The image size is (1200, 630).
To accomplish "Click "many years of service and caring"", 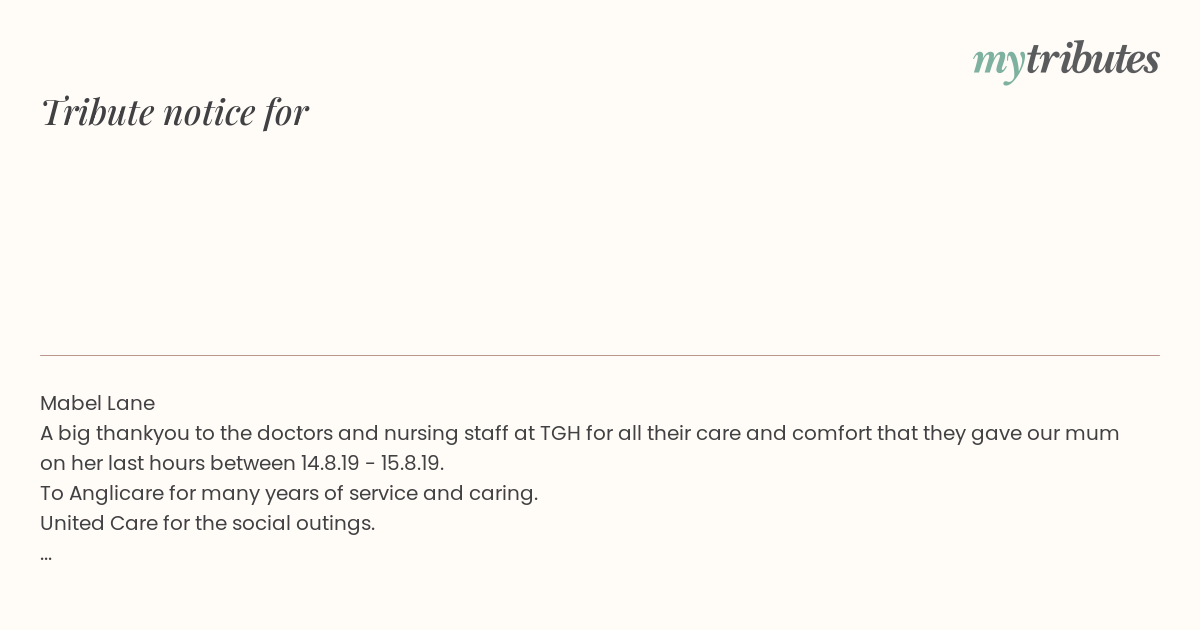I will pos(369,493).
